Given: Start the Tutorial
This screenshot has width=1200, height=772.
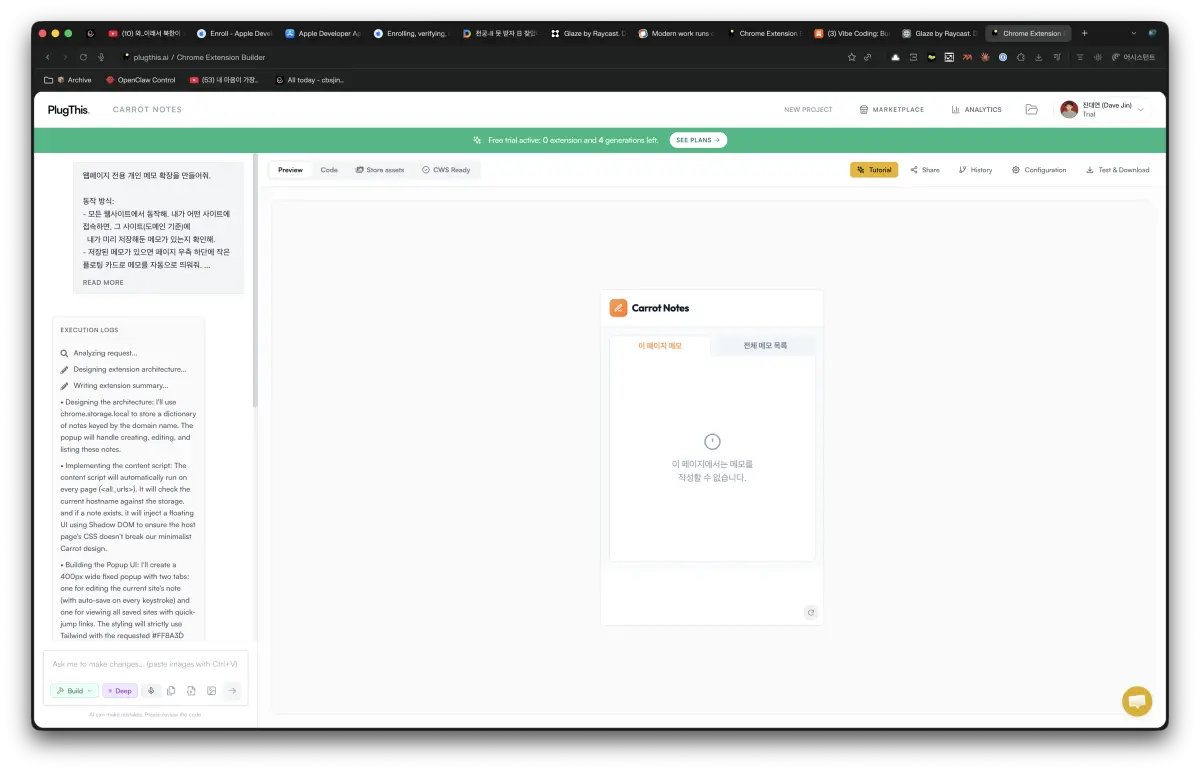Looking at the screenshot, I should 874,170.
